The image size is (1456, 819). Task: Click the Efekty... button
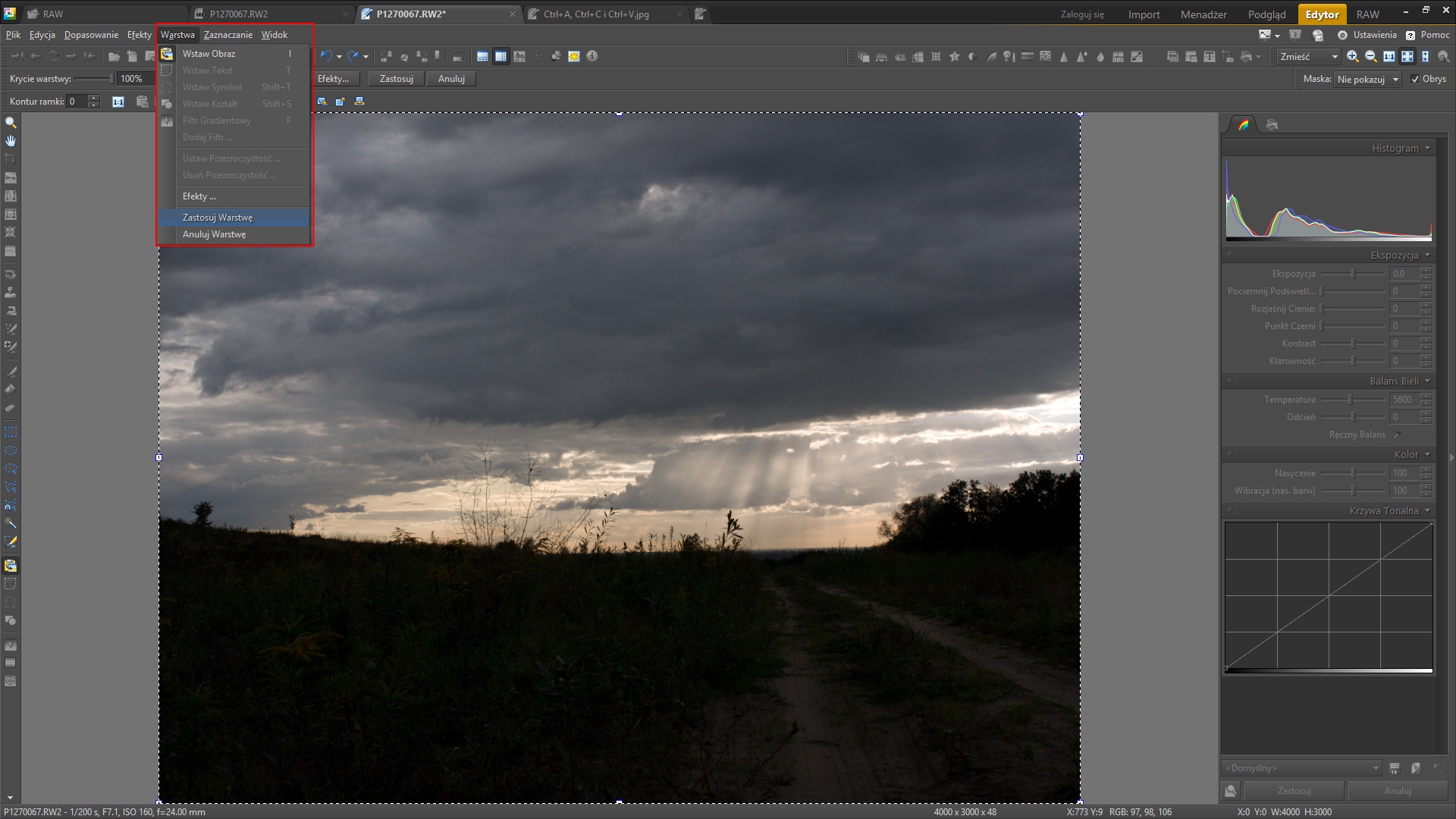[x=333, y=79]
